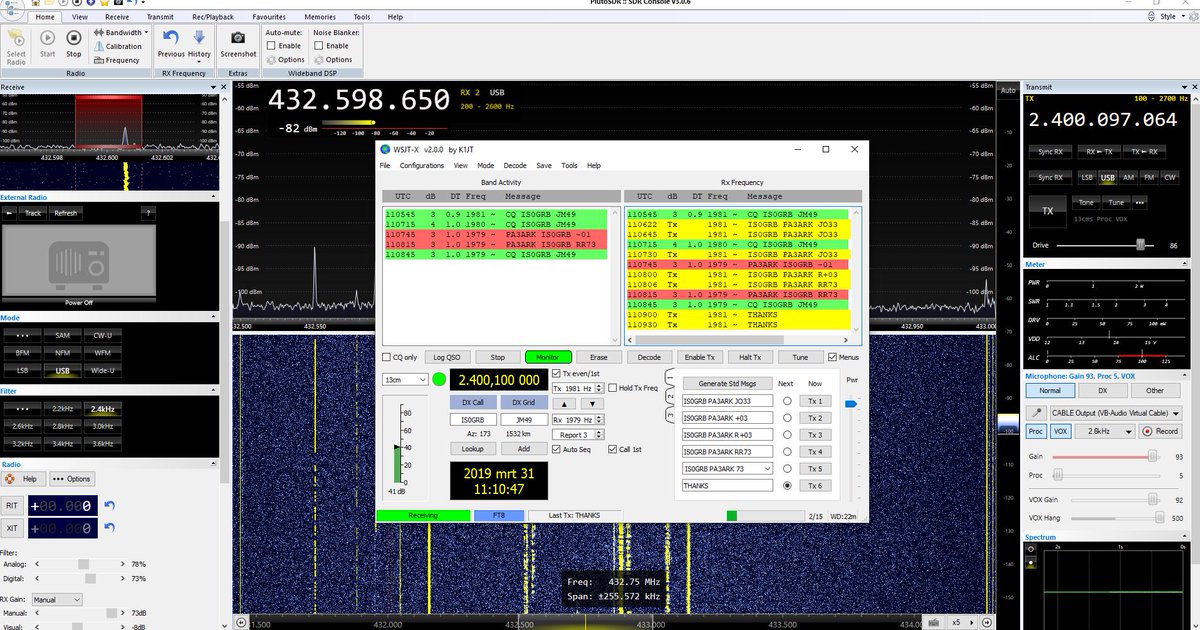Click the External Radio power off image
Image resolution: width=1200 pixels, height=630 pixels.
pos(78,262)
